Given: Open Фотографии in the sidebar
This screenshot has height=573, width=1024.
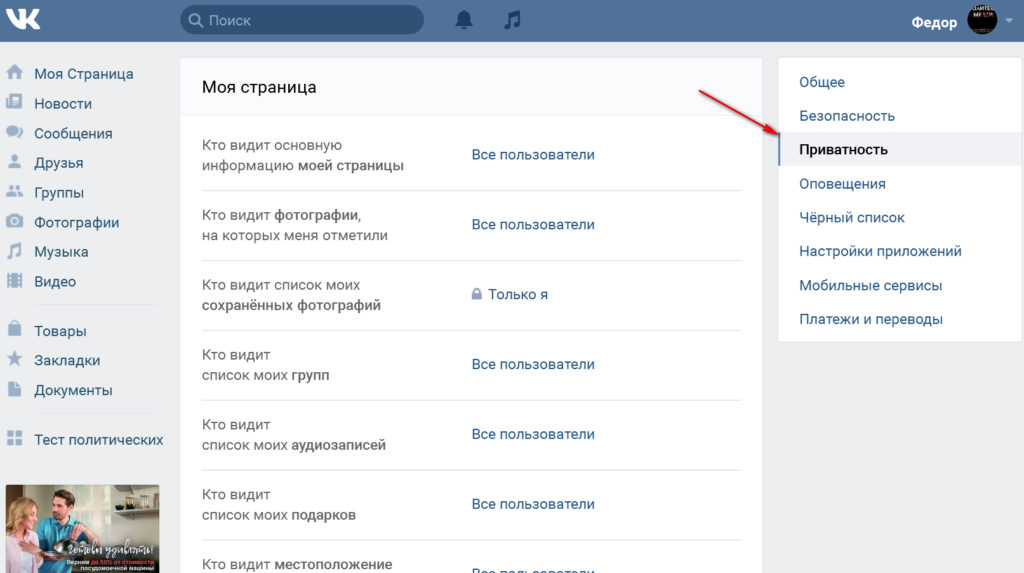Looking at the screenshot, I should coord(76,223).
